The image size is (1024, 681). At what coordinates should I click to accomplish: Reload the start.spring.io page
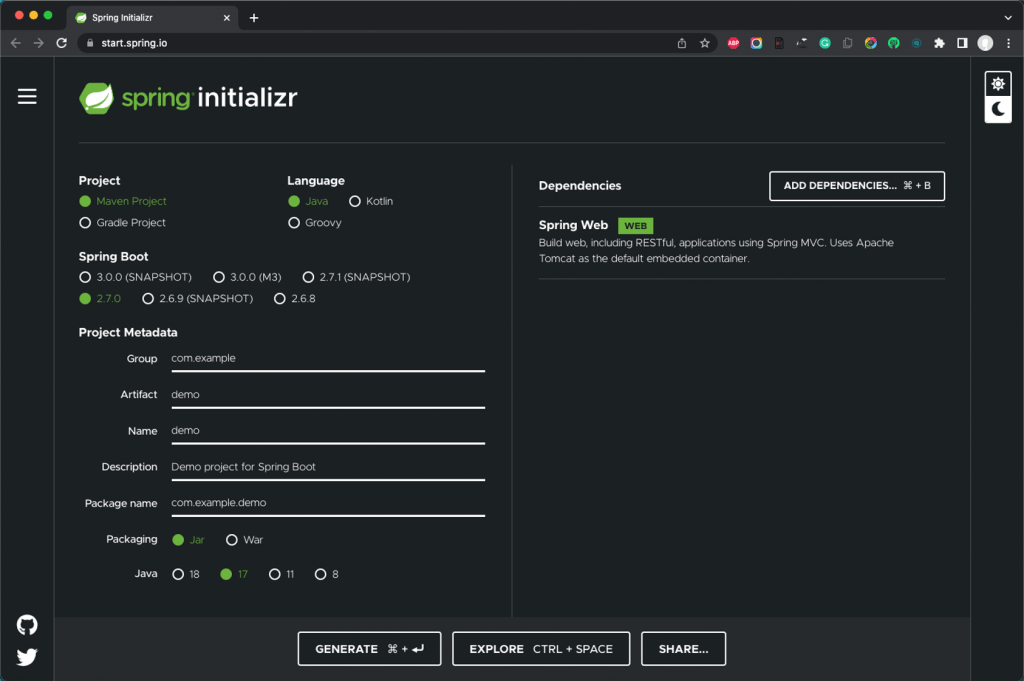coord(61,43)
